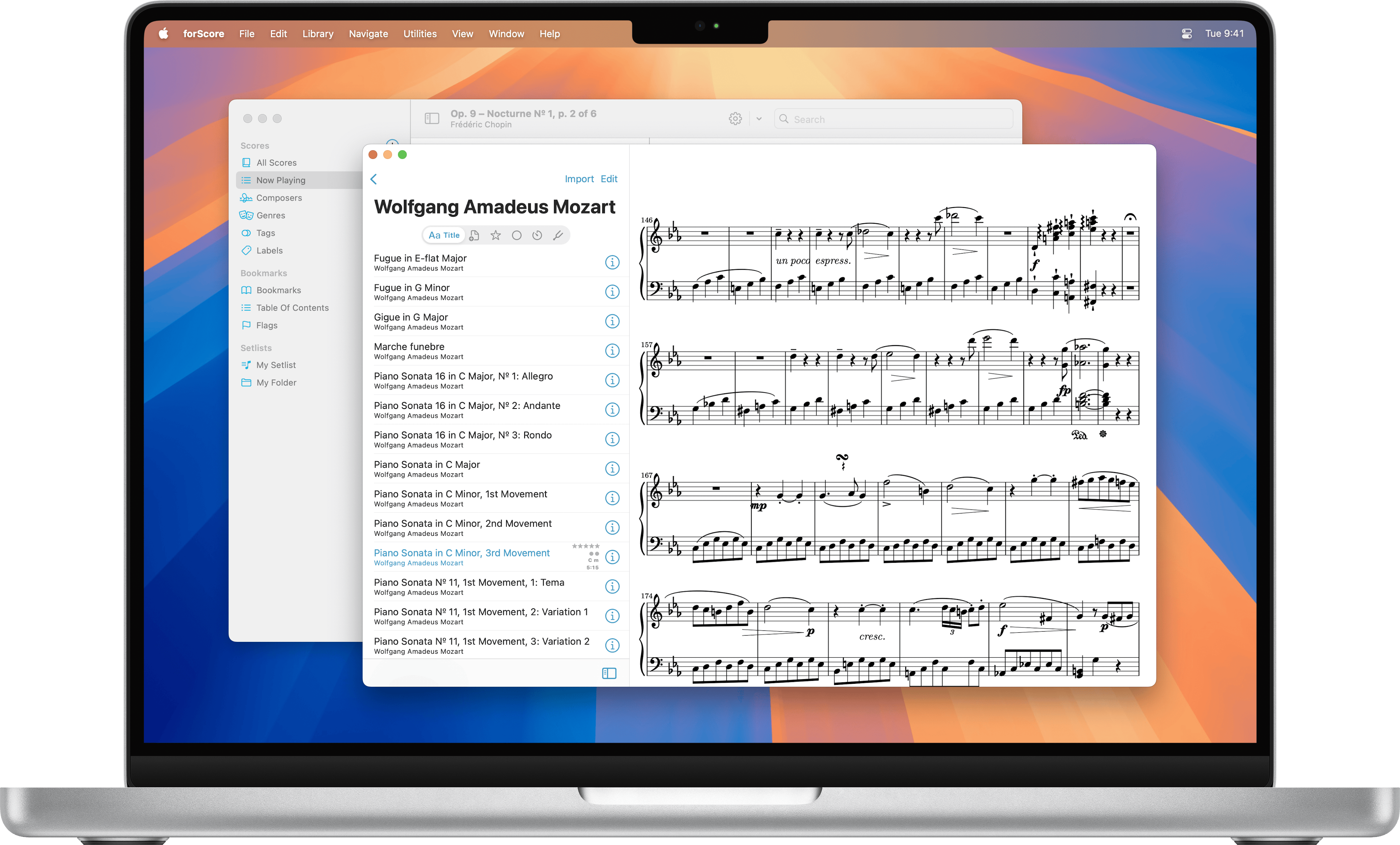Open the forScore app menu
Image resolution: width=1400 pixels, height=845 pixels.
tap(204, 33)
